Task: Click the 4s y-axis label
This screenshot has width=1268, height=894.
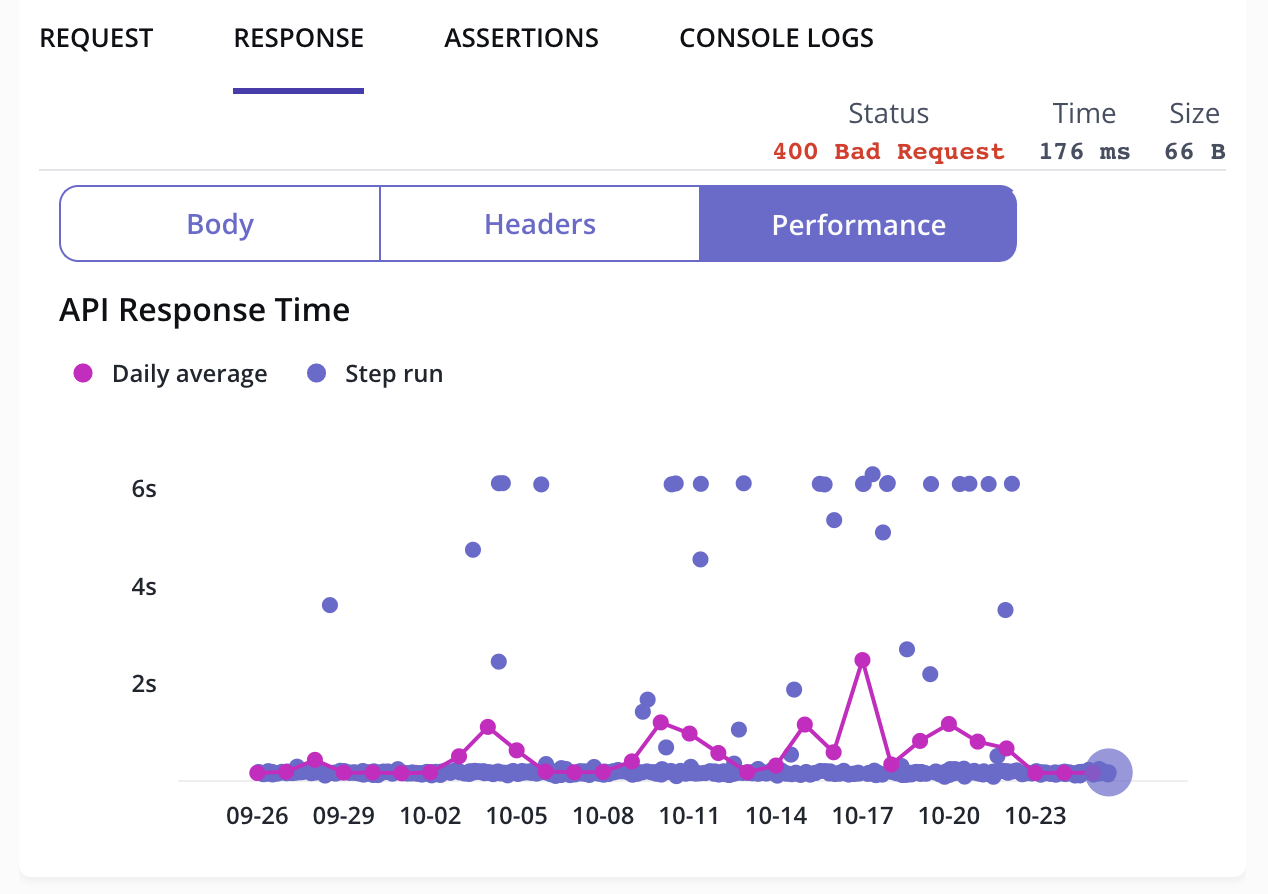Action: click(145, 586)
